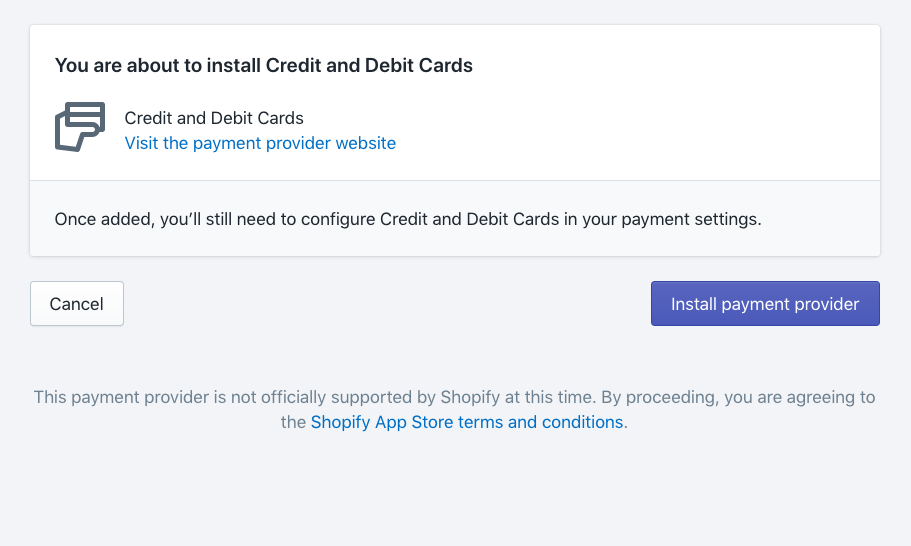Click the 'conditions' word in the terms link
The width and height of the screenshot is (911, 546).
click(x=583, y=422)
